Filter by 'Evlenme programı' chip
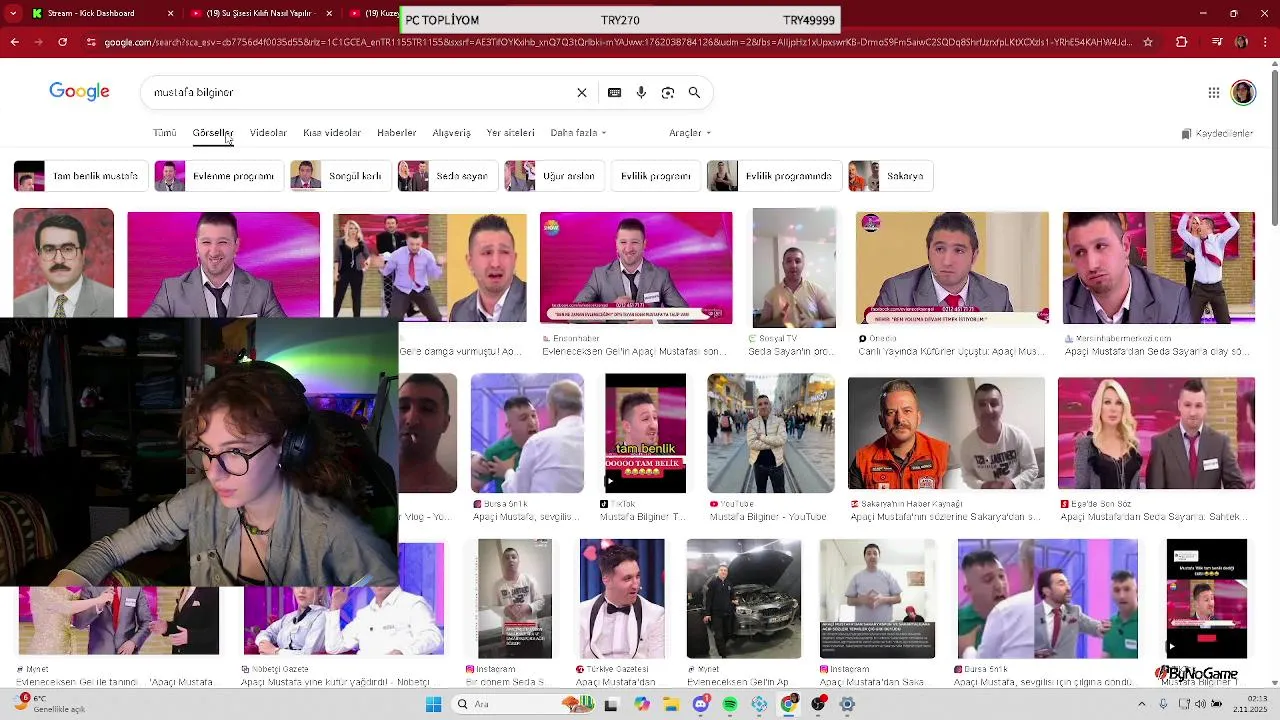The image size is (1280, 720). 217,176
